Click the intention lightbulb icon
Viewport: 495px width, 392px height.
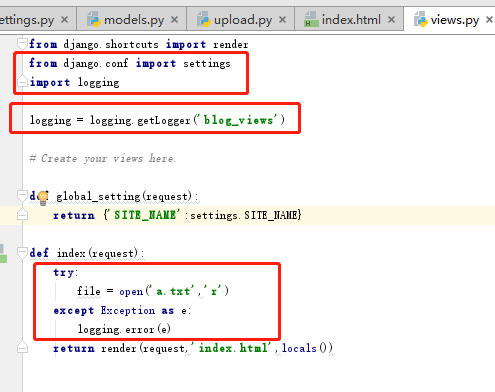[43, 198]
